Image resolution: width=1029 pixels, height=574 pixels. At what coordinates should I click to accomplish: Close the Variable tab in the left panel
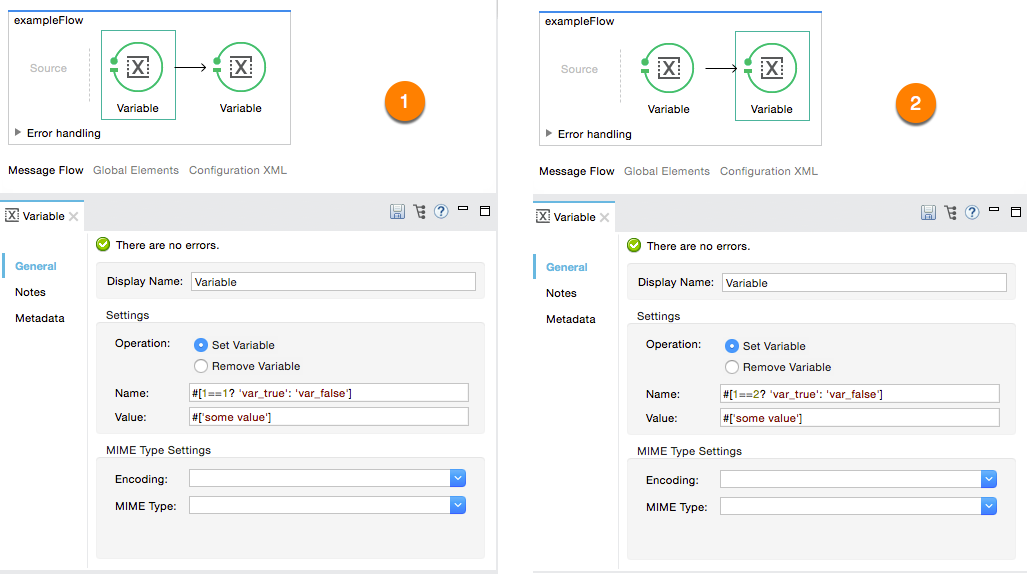74,217
